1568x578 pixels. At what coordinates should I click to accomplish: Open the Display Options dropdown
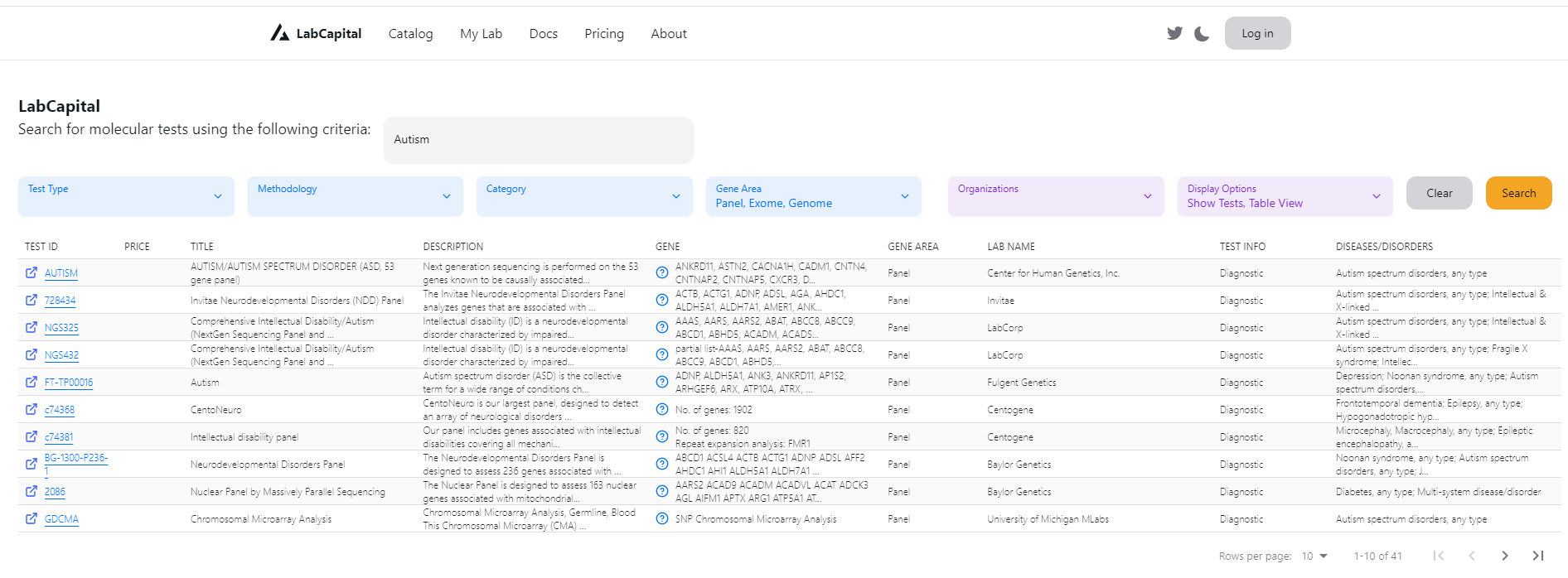[x=1285, y=196]
